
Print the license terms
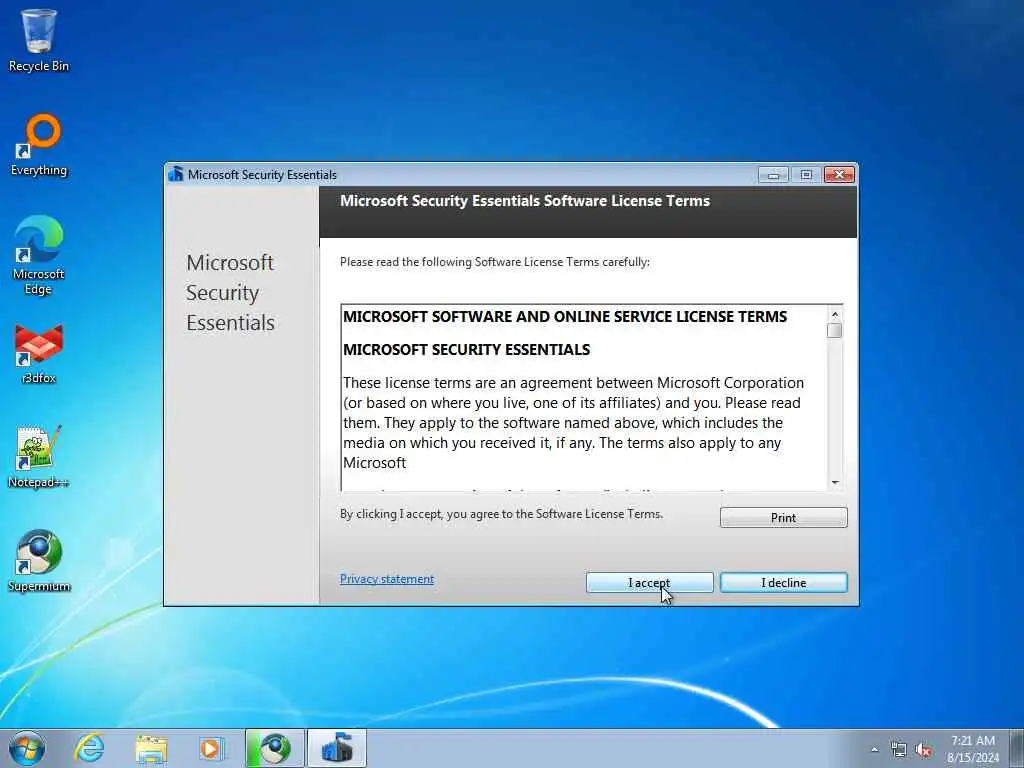pos(784,517)
